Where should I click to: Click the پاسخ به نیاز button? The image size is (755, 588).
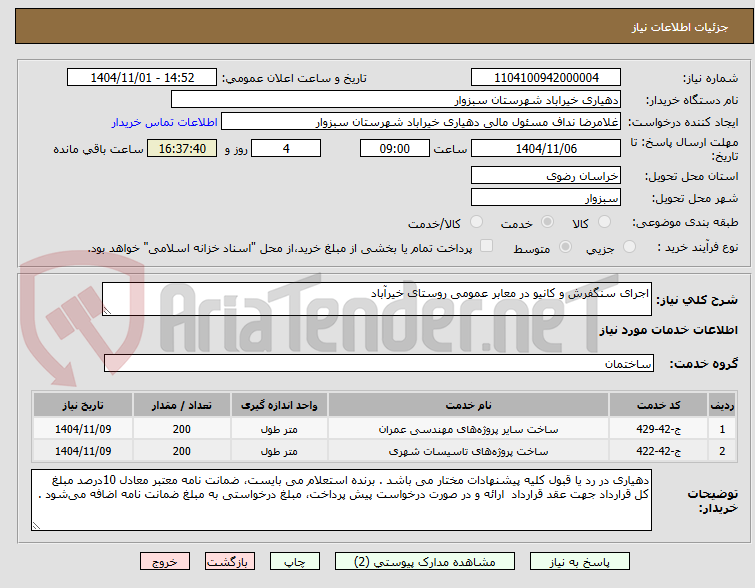[580, 562]
